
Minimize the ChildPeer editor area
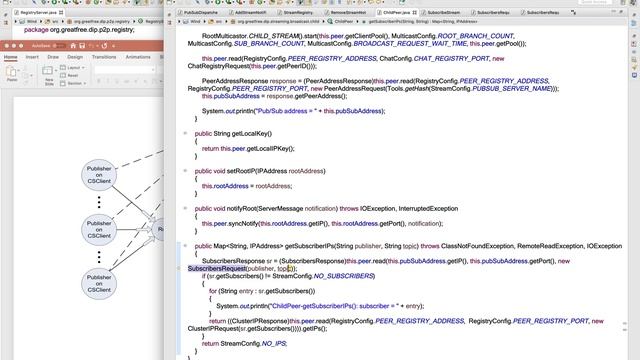614,12
